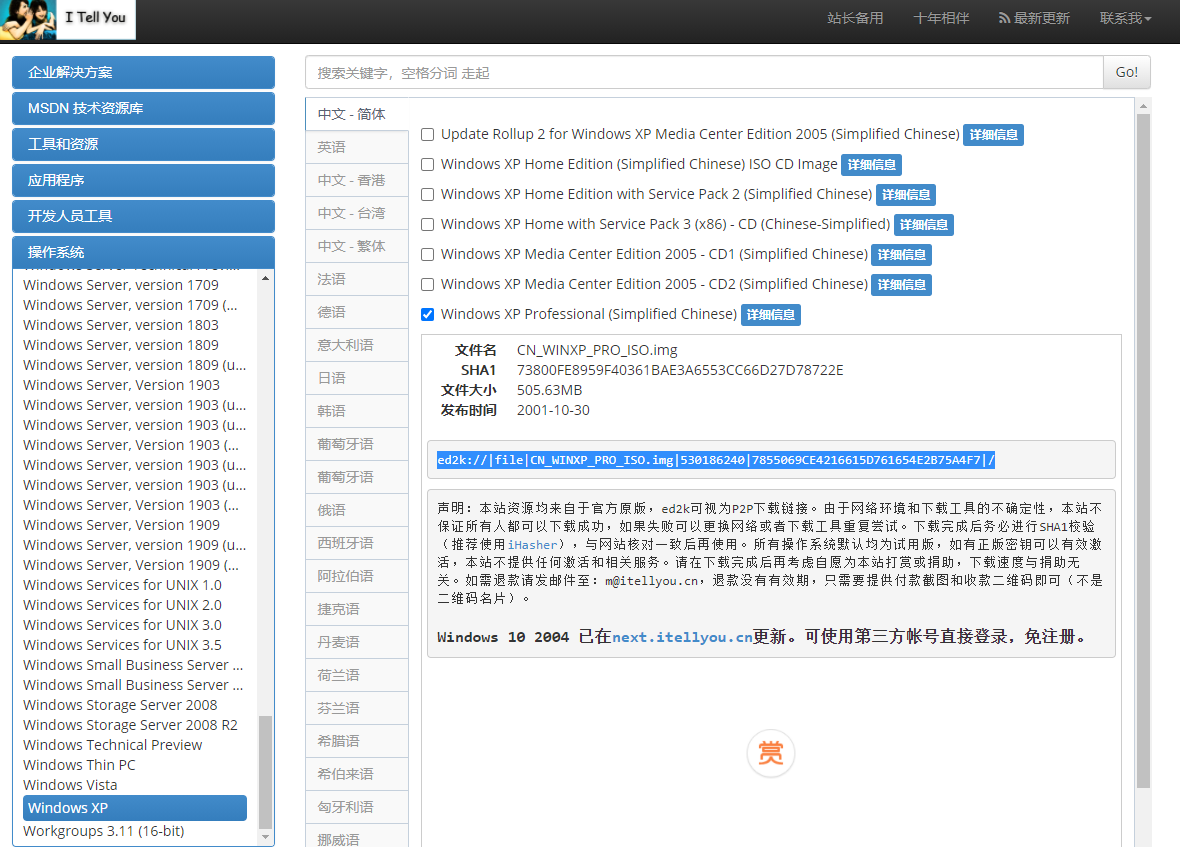Click the RSS 最新更新 icon link
Image resolution: width=1180 pixels, height=847 pixels.
pyautogui.click(x=1034, y=18)
